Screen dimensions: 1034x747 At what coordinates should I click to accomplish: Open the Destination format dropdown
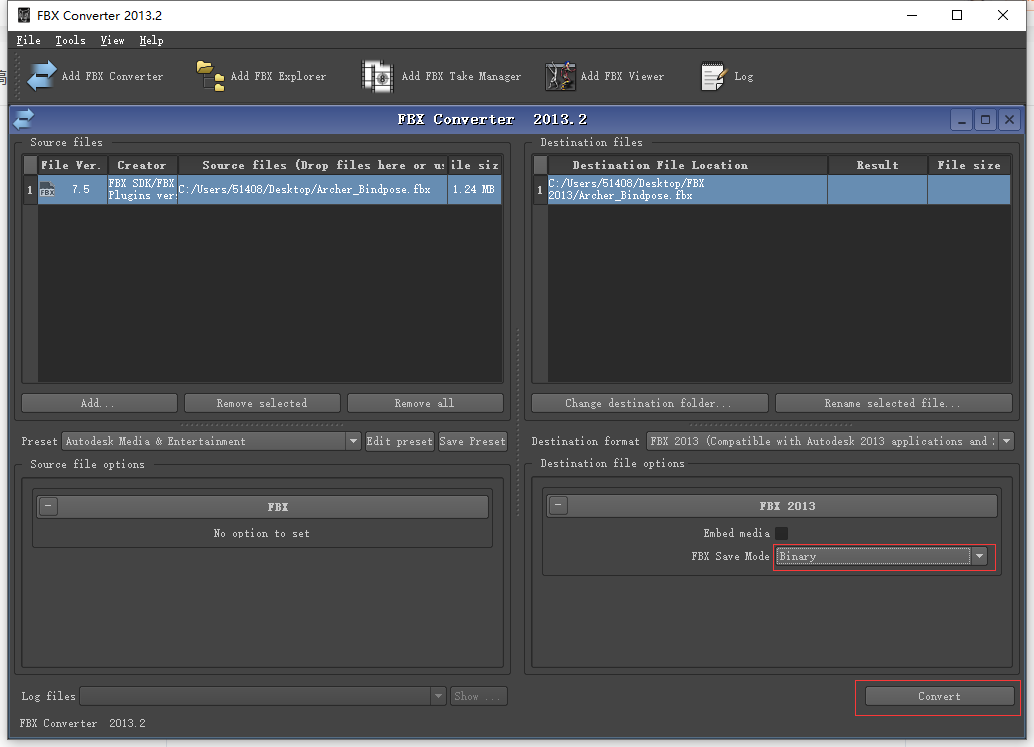[1006, 441]
